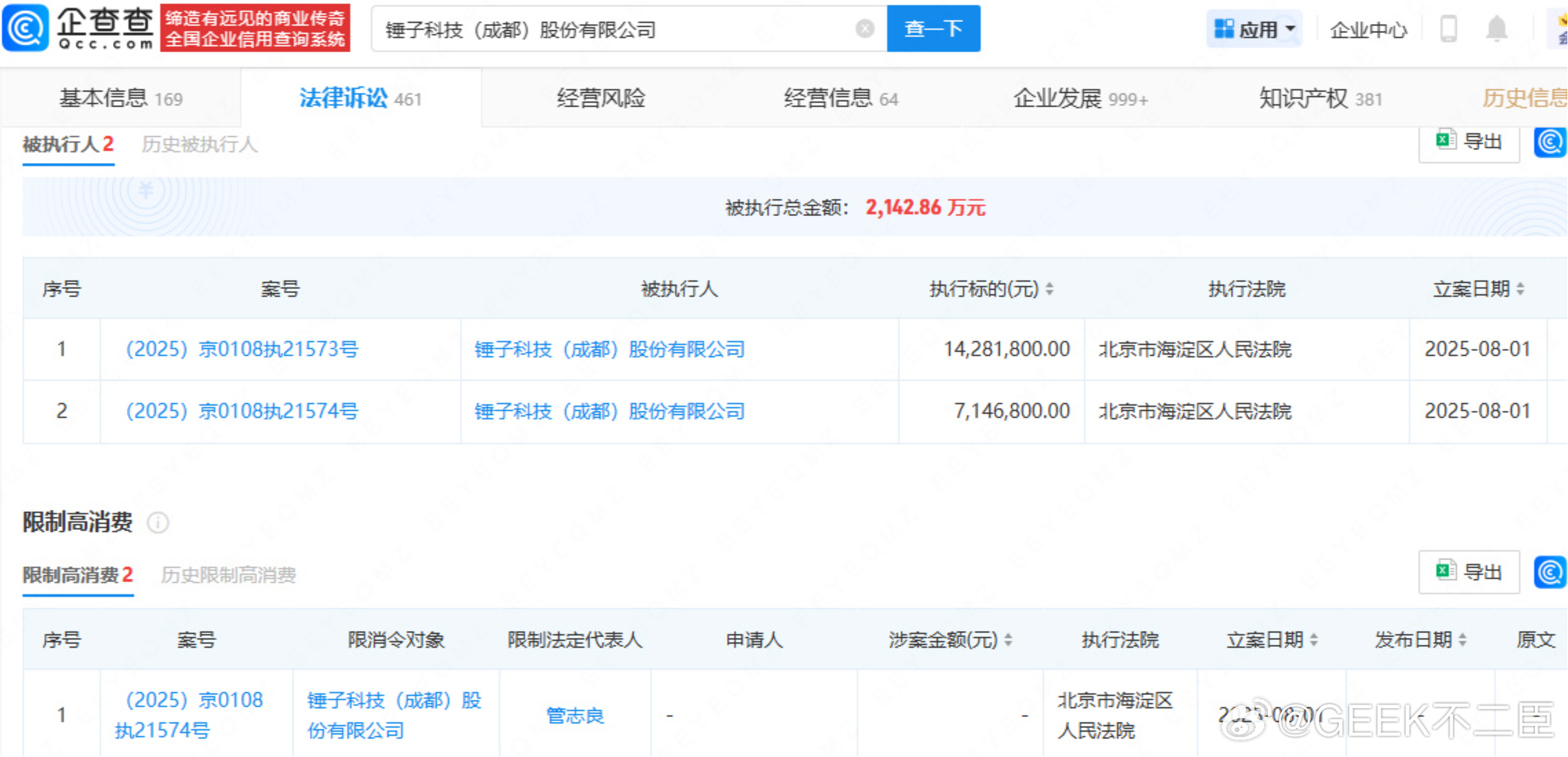The height and width of the screenshot is (757, 1568).
Task: Click blue Qcc icon beside 限制高消费 export
Action: click(1550, 573)
